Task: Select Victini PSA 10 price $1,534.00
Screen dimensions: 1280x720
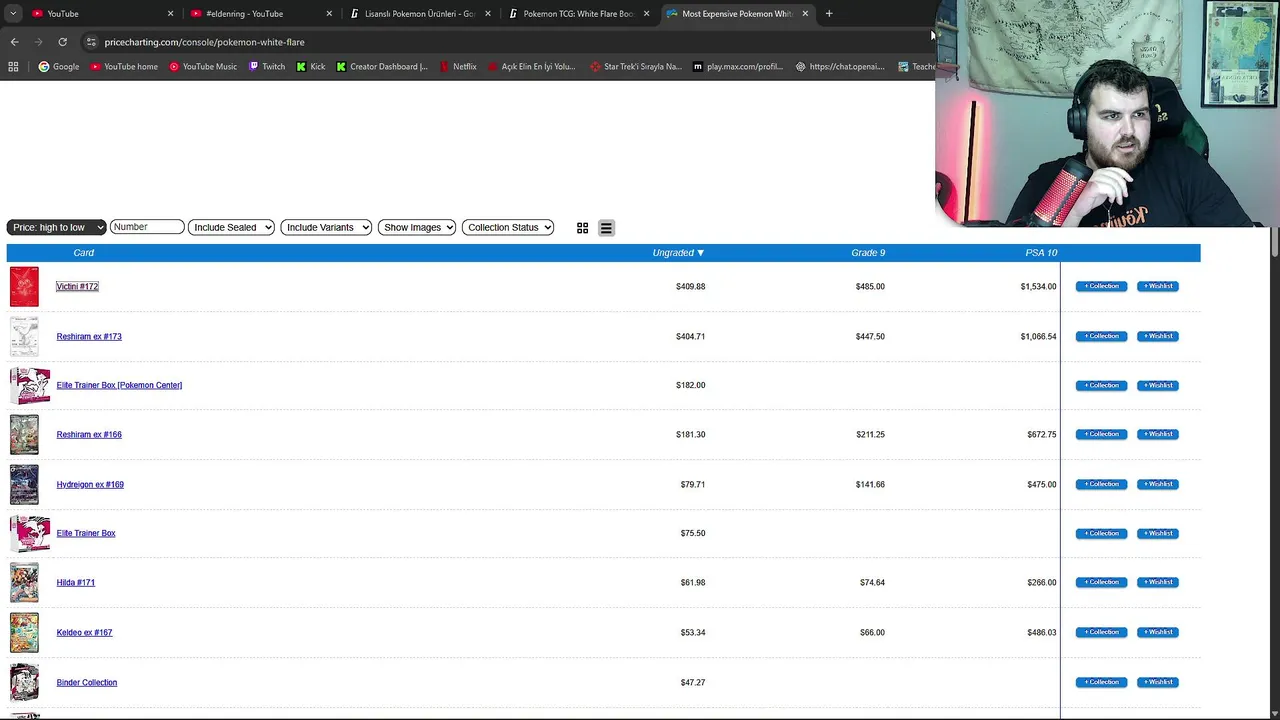Action: tap(1038, 287)
